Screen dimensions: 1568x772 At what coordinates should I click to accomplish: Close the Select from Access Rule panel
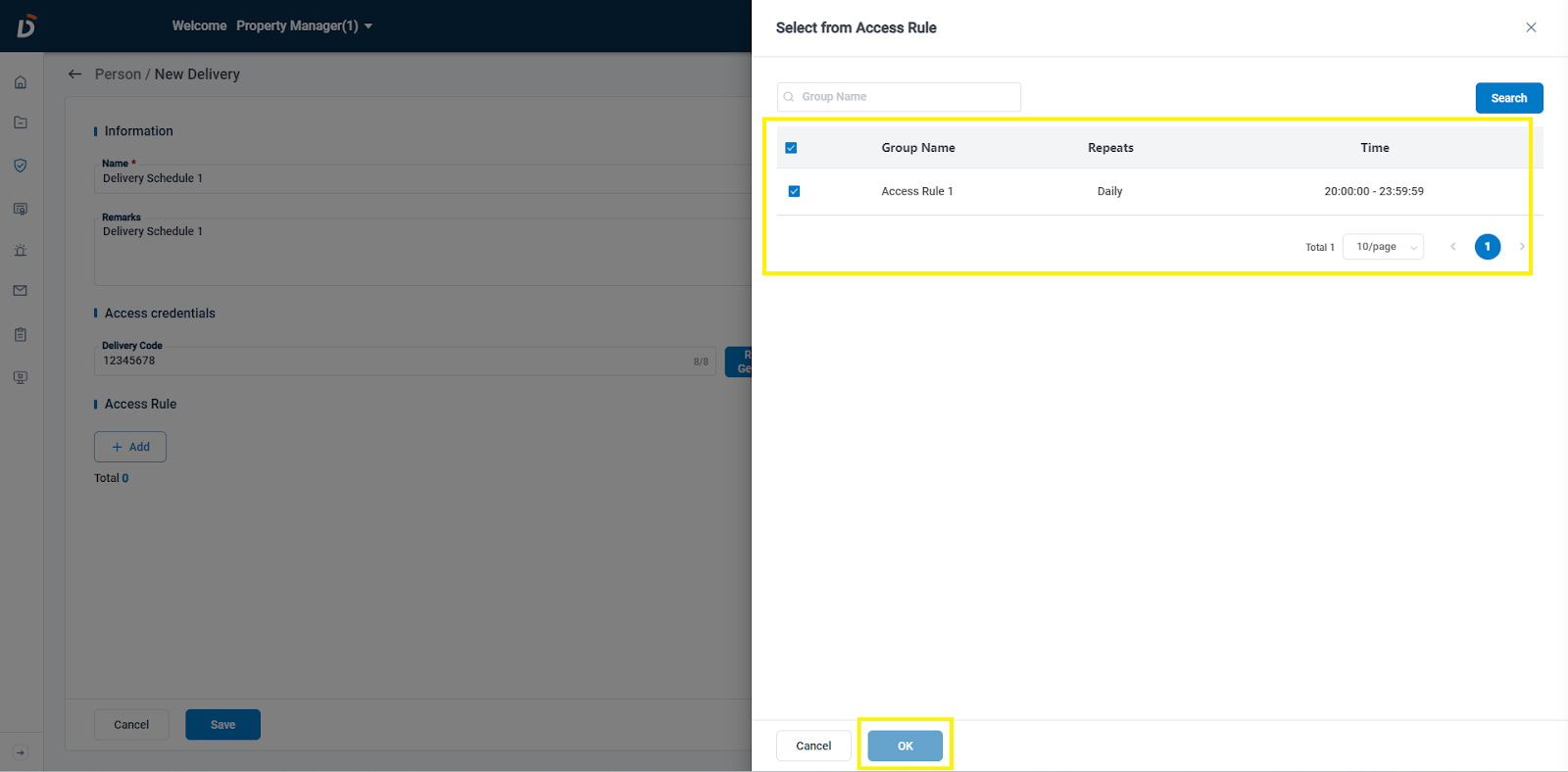pos(1531,27)
